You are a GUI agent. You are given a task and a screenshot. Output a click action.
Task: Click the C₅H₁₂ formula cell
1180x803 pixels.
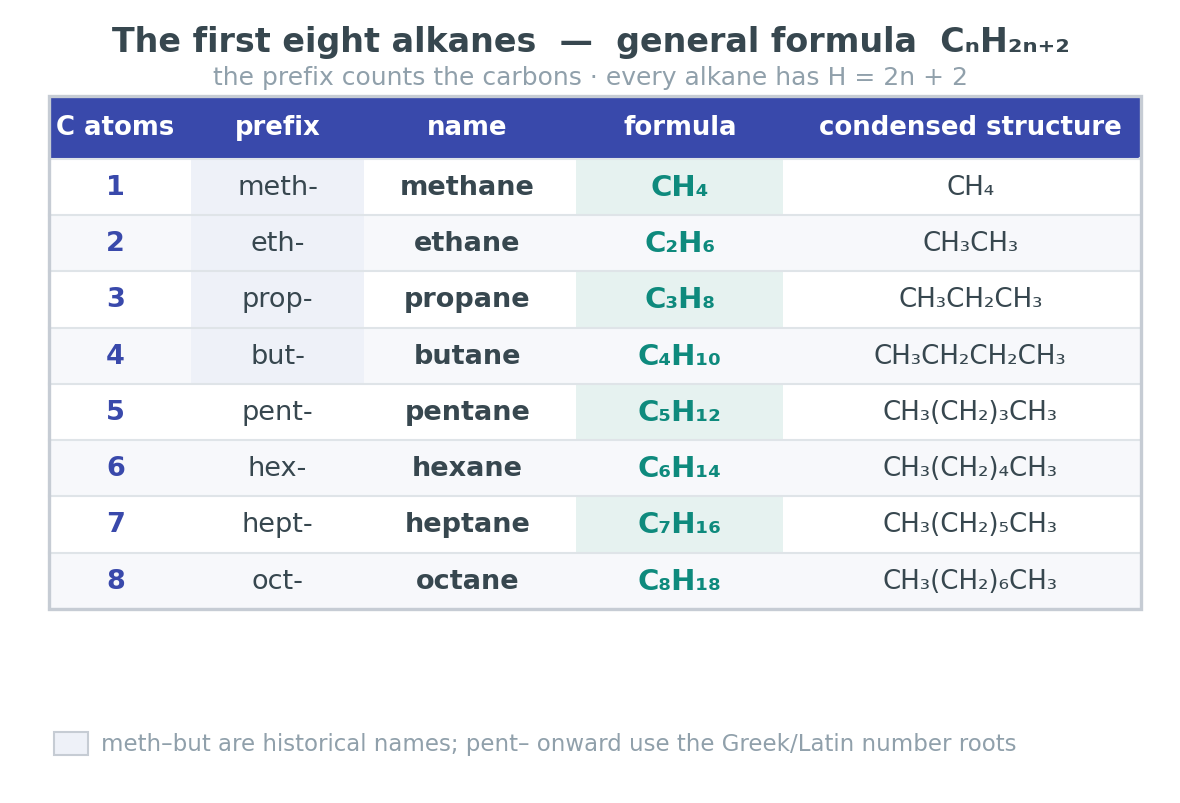[680, 412]
